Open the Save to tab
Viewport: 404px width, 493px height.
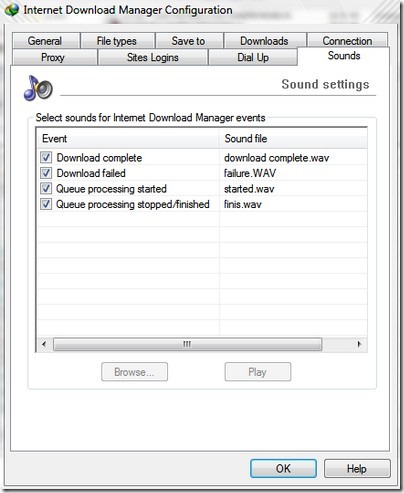[189, 41]
